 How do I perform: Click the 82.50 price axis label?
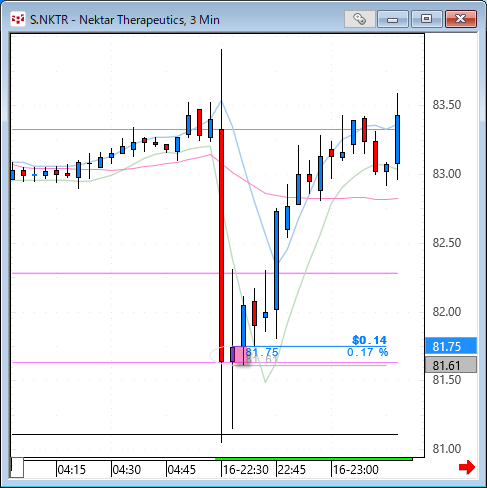coord(447,243)
